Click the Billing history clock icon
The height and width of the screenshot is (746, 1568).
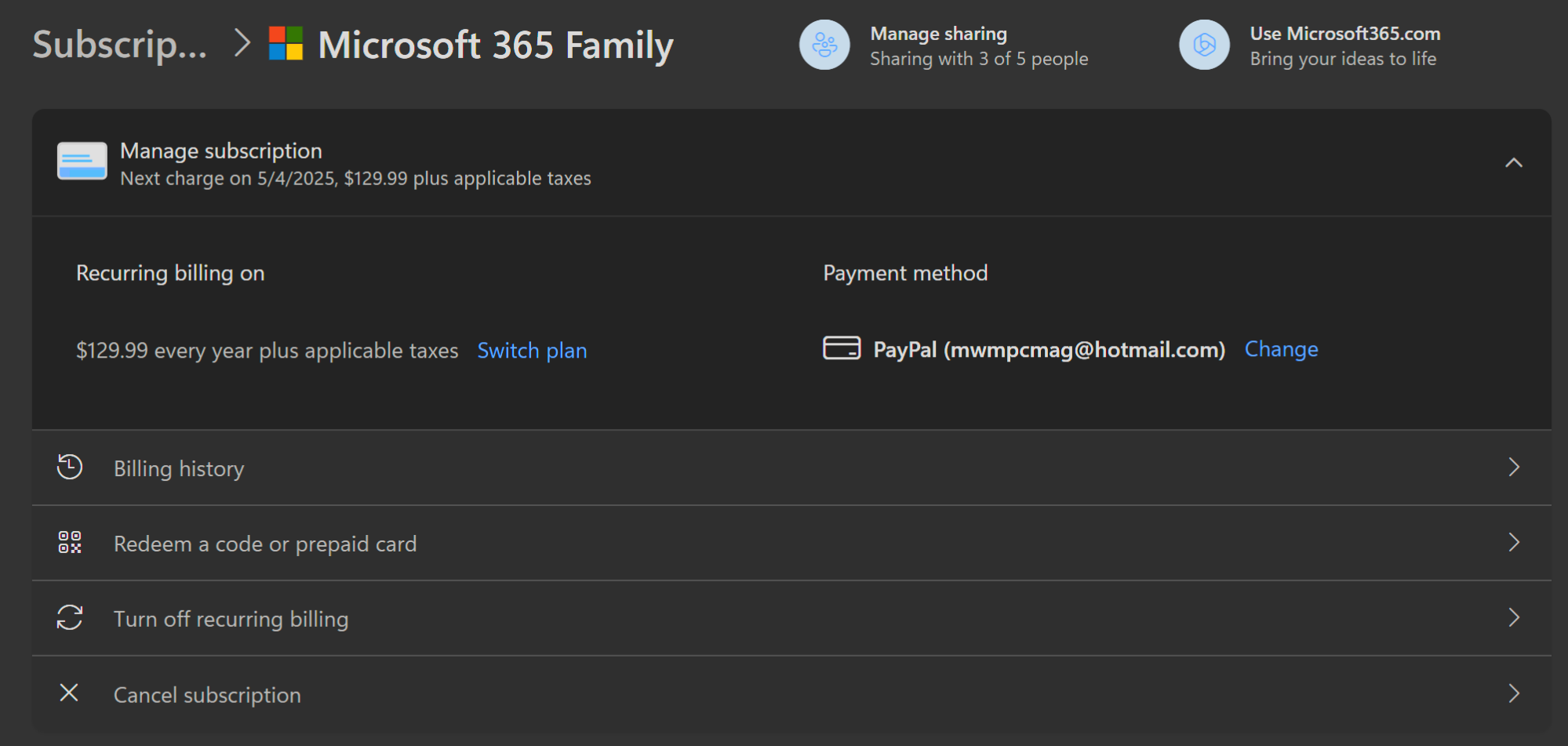tap(70, 467)
